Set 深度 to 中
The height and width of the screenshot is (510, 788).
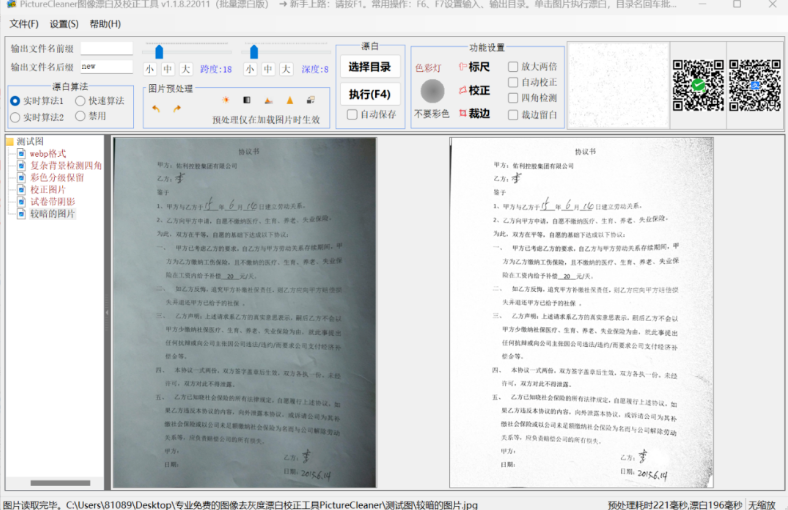click(x=268, y=69)
